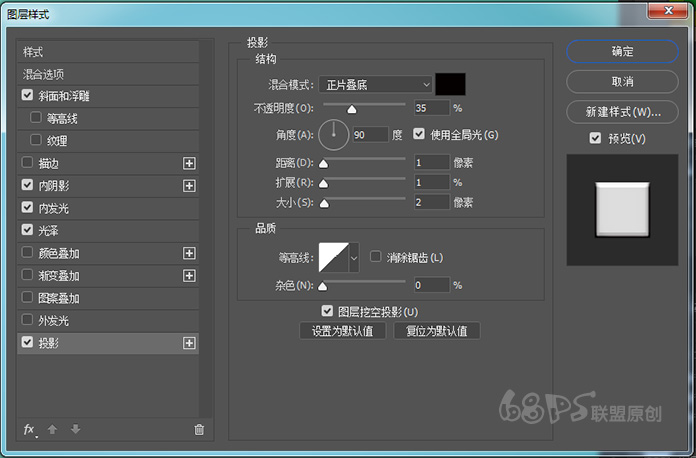Select 混合选项 in the left list
This screenshot has width=696, height=458.
[x=108, y=74]
